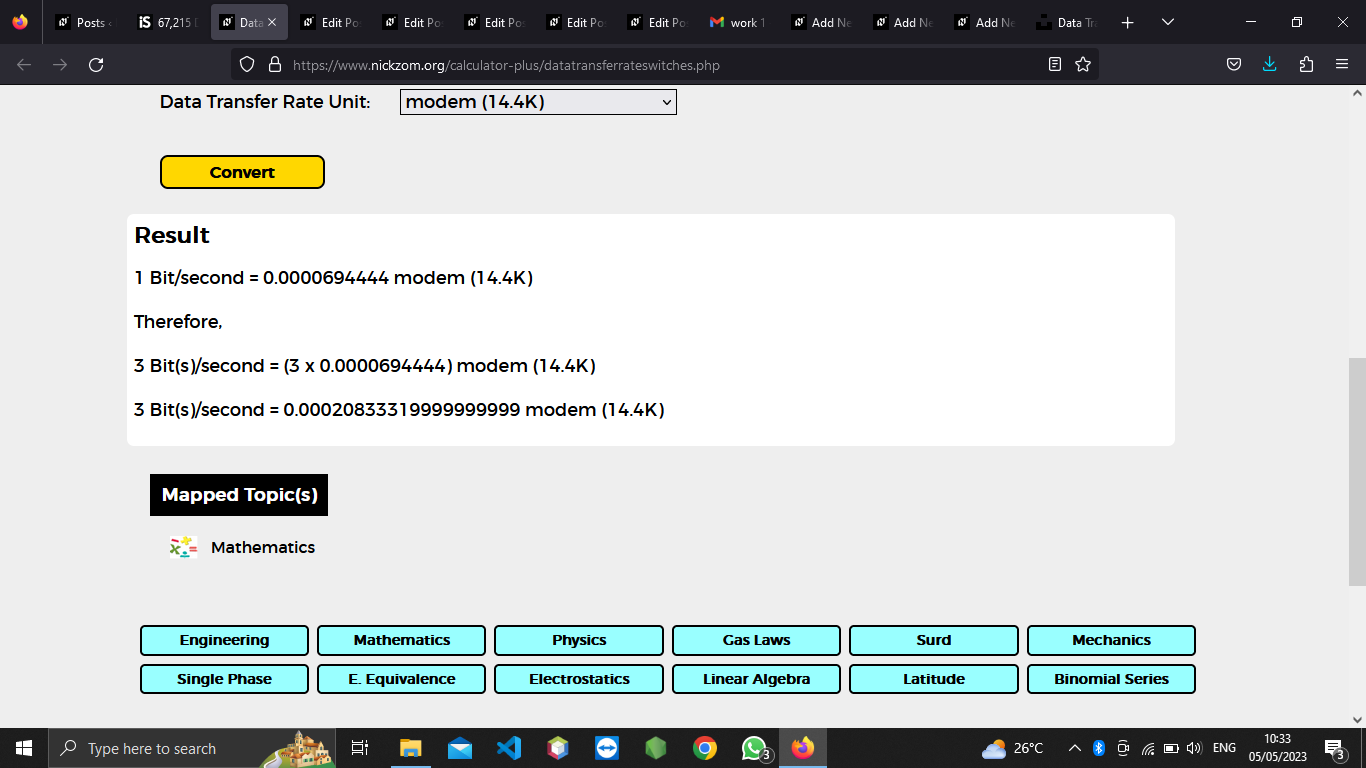Screen dimensions: 1366x768
Task: Show hidden system tray icons chevron
Action: (1075, 748)
